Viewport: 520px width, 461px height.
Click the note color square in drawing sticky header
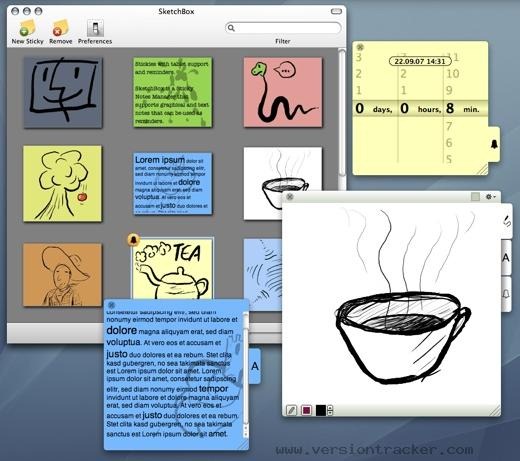(x=476, y=197)
